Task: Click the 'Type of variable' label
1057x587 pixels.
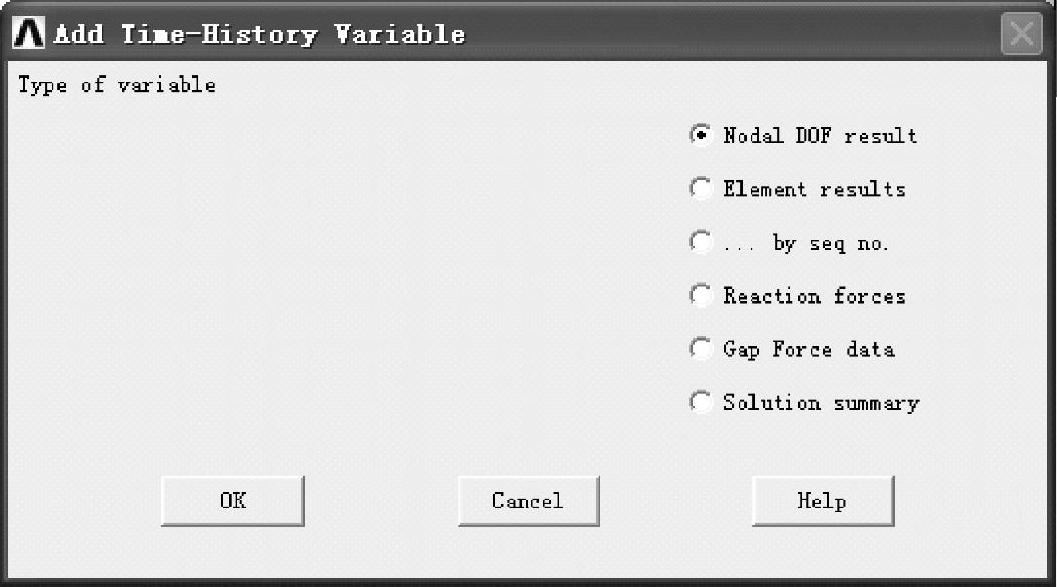Action: tap(117, 85)
